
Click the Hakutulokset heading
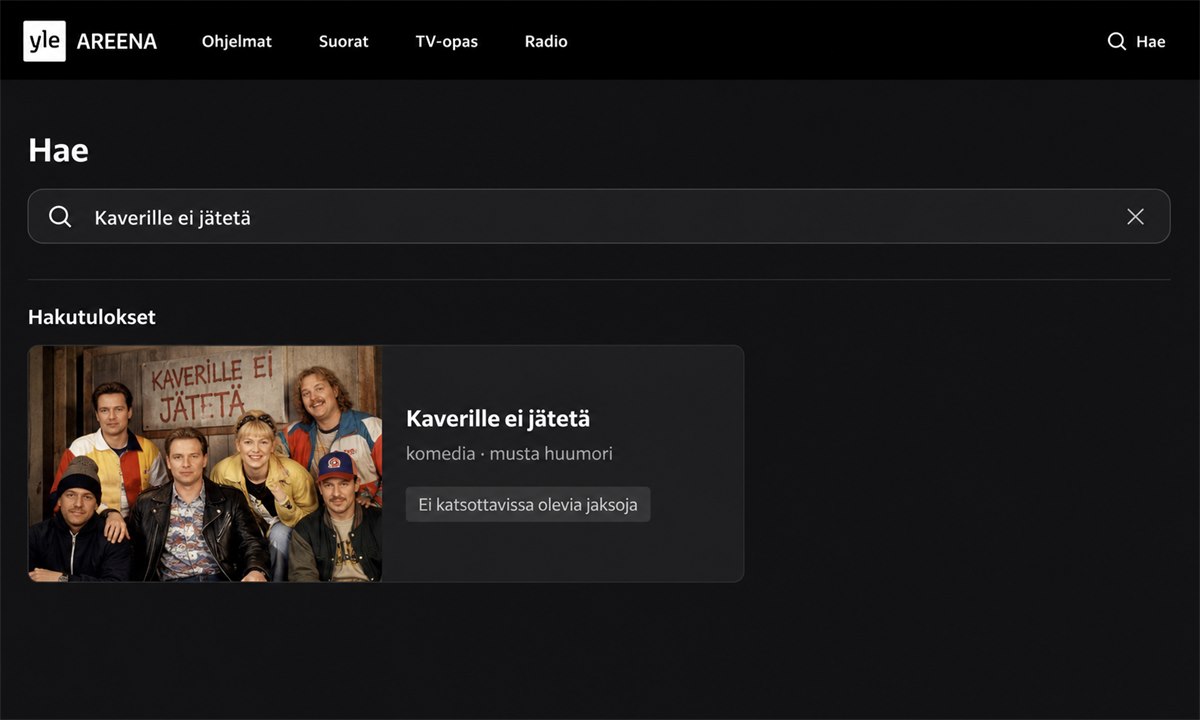click(92, 317)
